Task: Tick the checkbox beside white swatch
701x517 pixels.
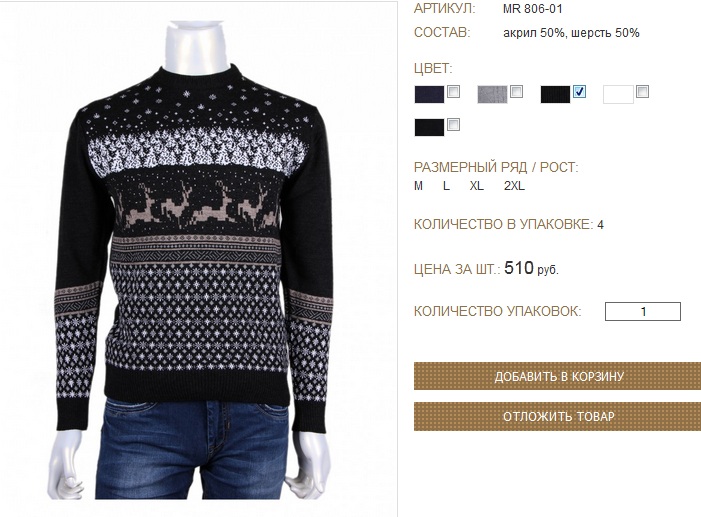Action: coord(642,92)
